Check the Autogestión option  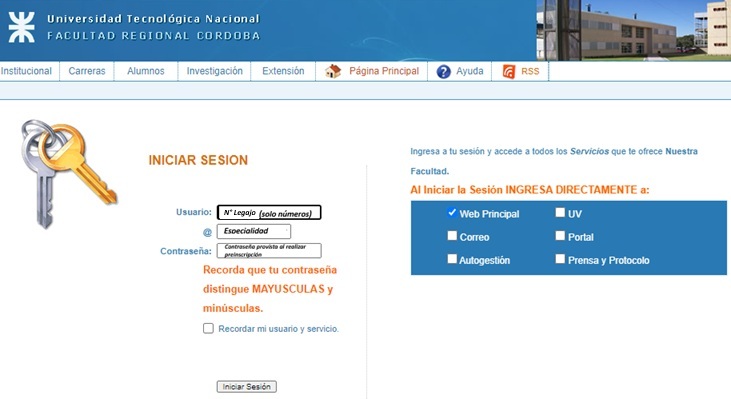[452, 259]
